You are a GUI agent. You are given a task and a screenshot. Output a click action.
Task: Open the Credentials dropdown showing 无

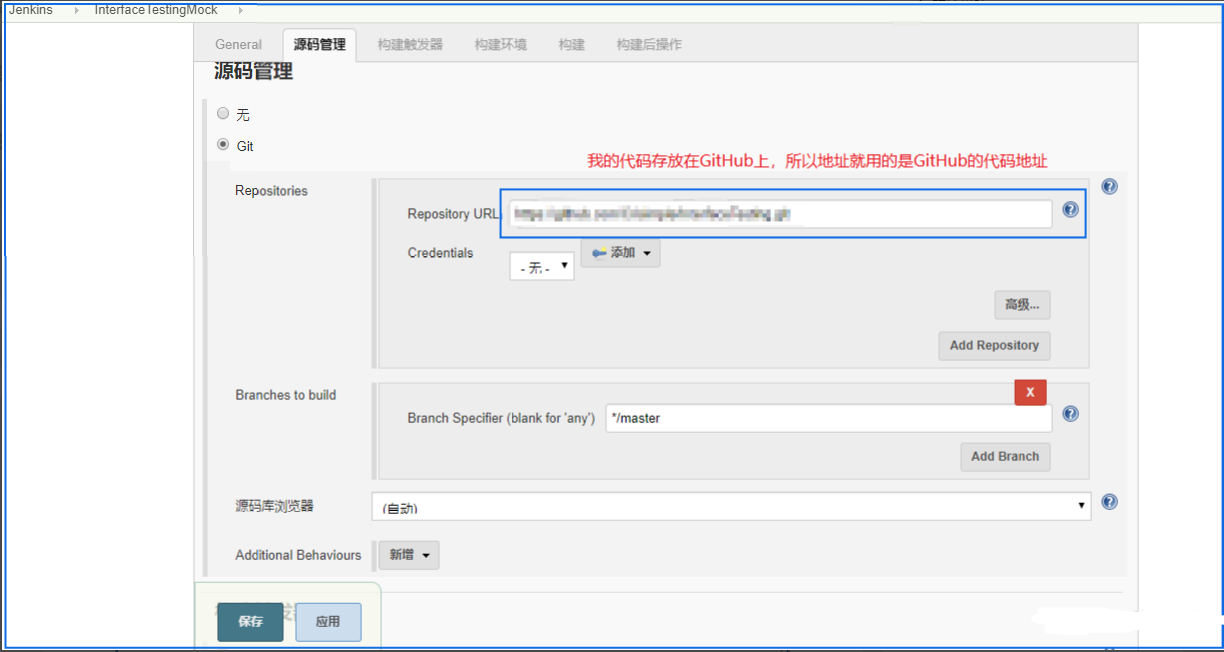click(x=542, y=266)
